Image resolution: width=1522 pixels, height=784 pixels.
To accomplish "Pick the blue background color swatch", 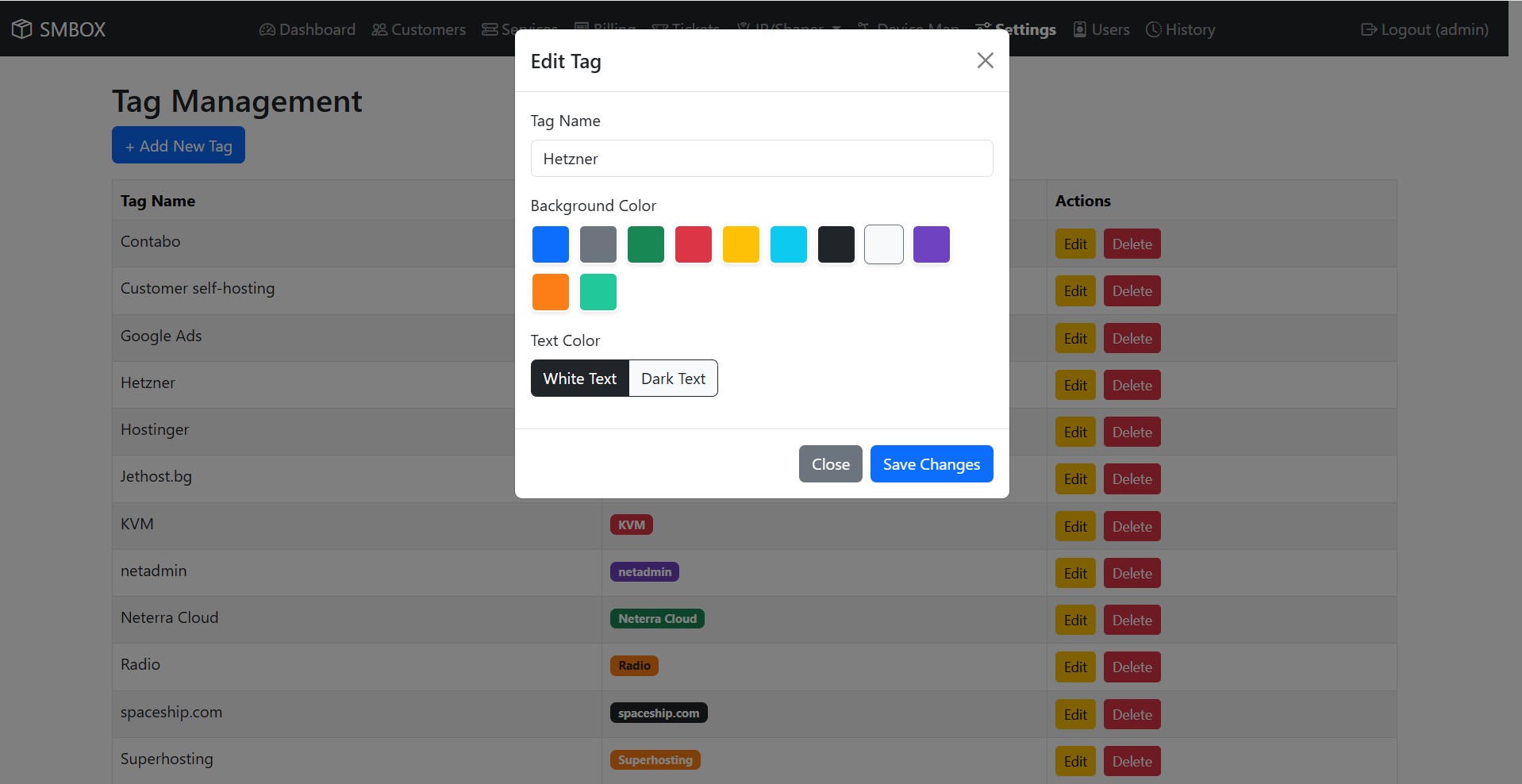I will click(551, 244).
